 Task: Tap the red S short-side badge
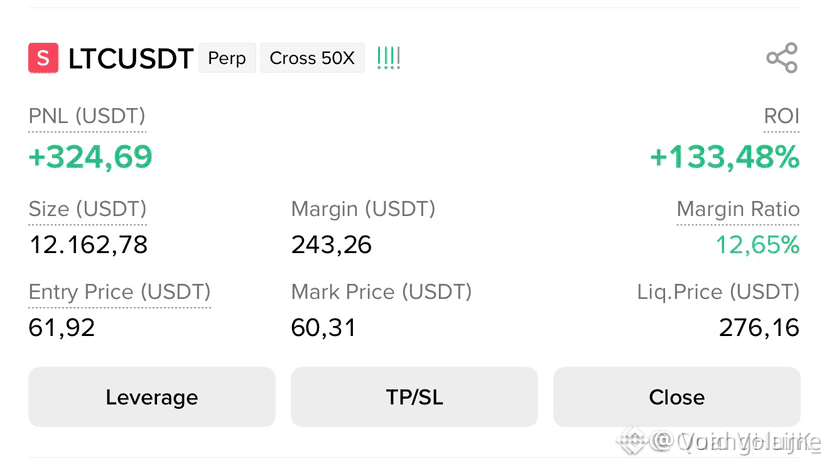tap(43, 58)
